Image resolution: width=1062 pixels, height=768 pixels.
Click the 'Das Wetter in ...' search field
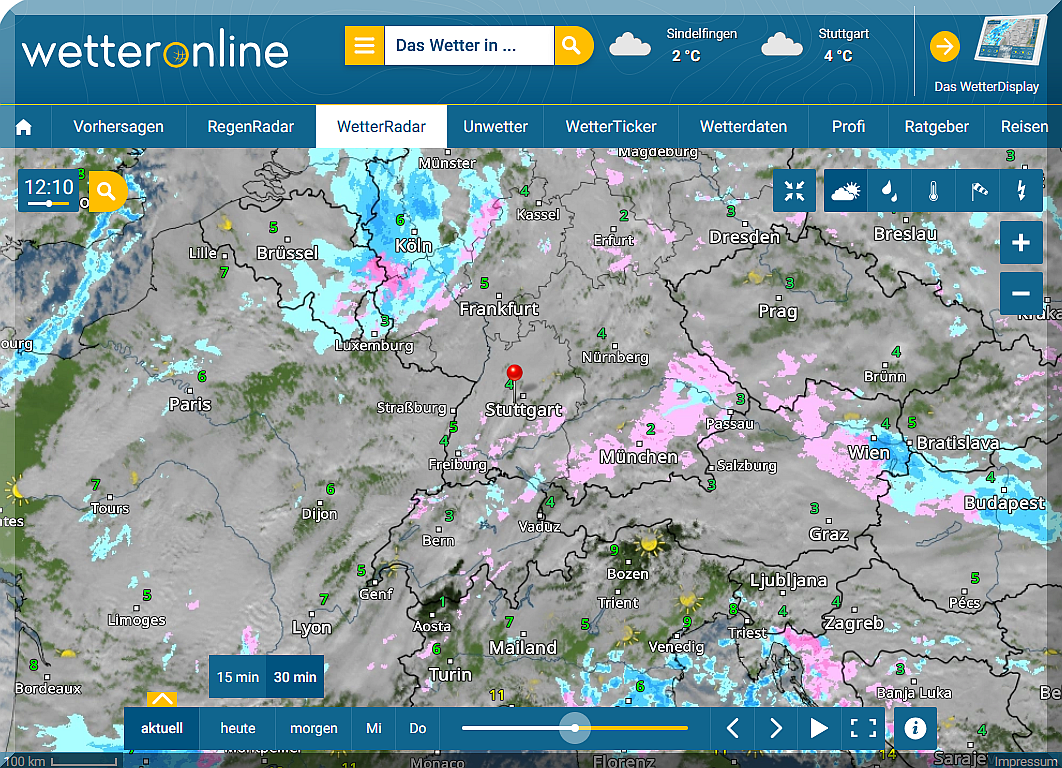(x=468, y=46)
